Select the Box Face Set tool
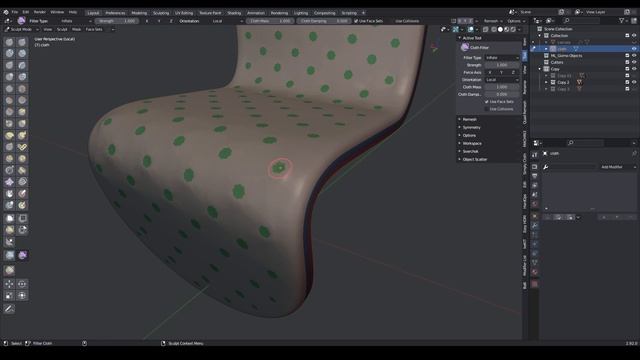Viewport: 640px width, 360px height. click(9, 230)
